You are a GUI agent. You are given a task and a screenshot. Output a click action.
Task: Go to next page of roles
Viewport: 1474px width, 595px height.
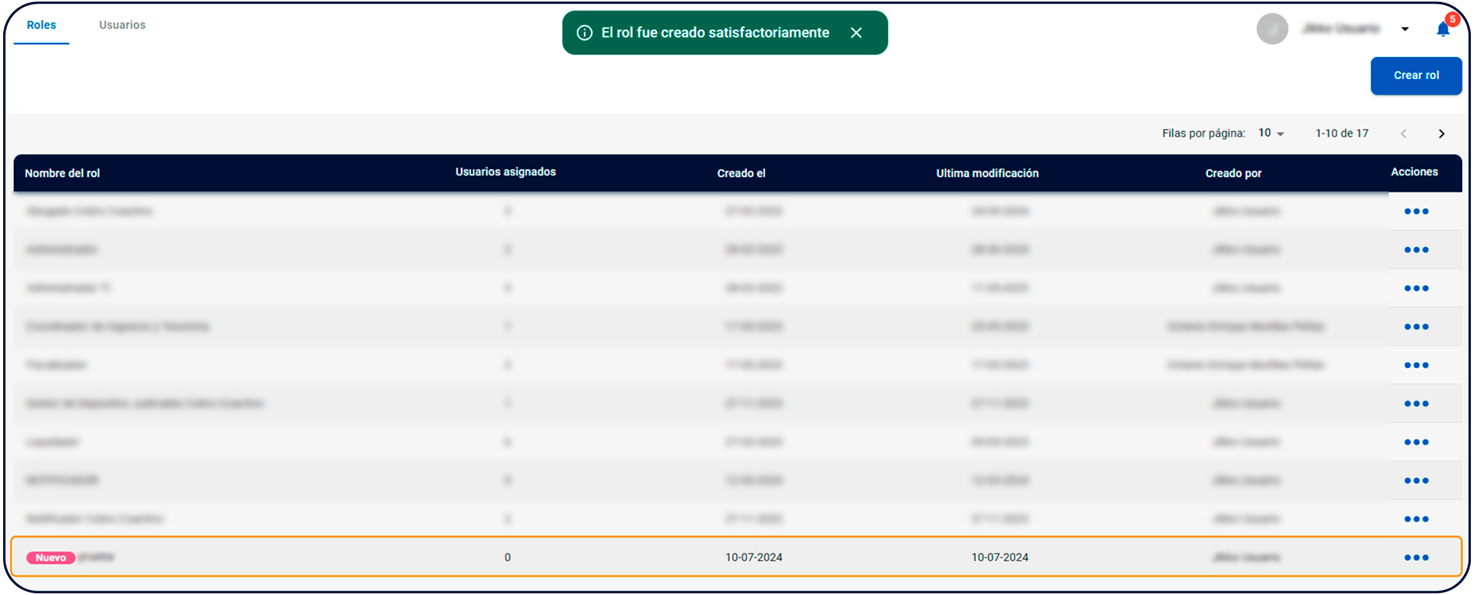[x=1441, y=134]
